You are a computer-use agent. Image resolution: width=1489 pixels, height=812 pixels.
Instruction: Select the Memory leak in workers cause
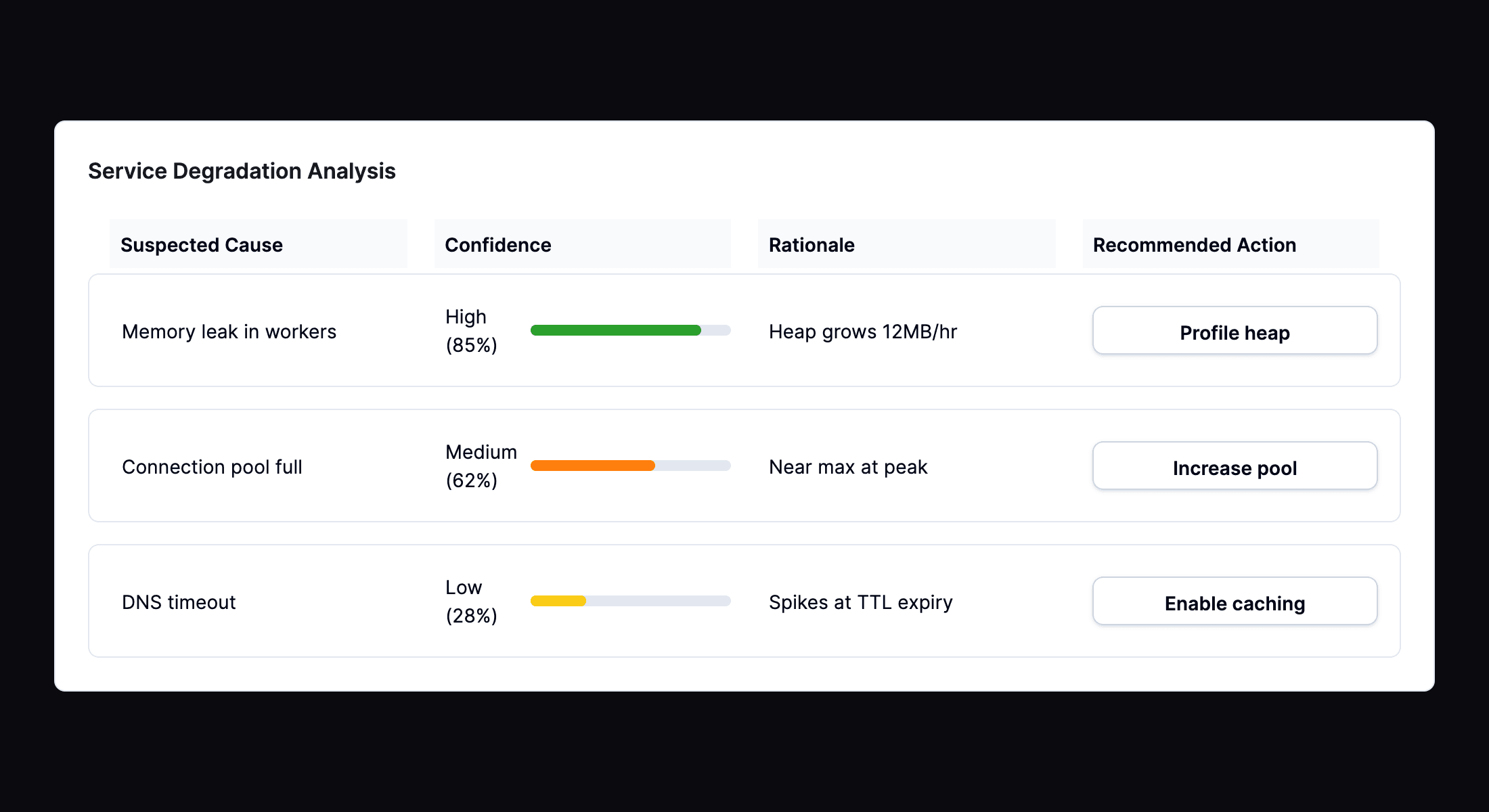click(229, 332)
